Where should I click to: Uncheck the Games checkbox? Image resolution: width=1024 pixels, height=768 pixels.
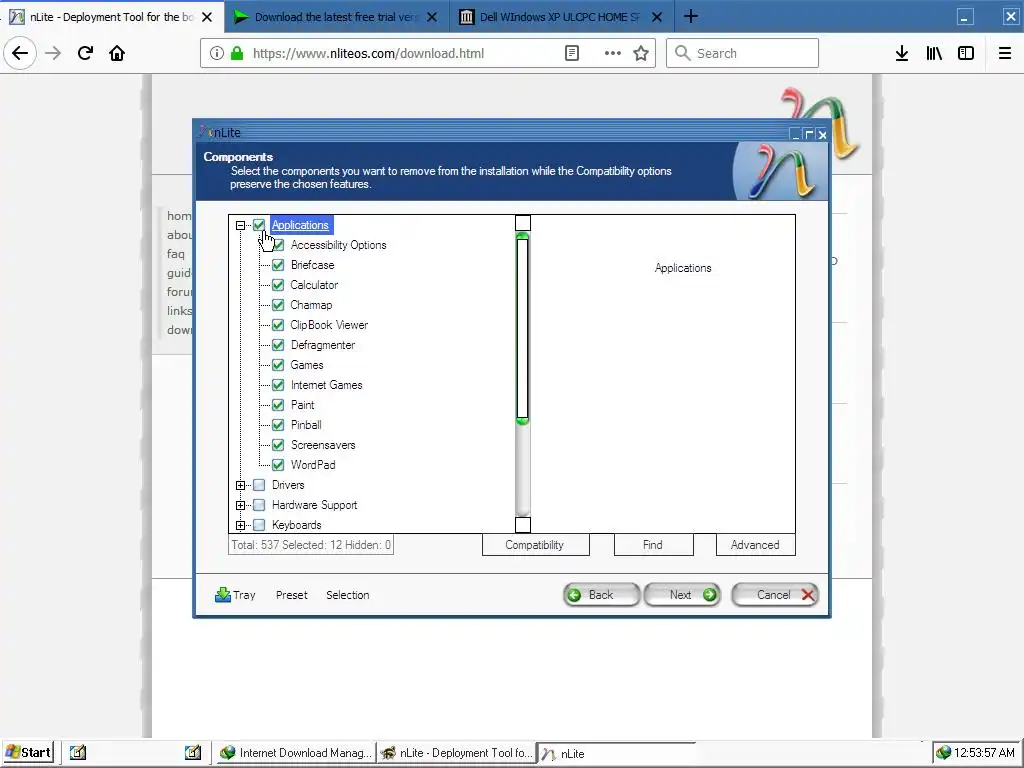click(x=278, y=365)
